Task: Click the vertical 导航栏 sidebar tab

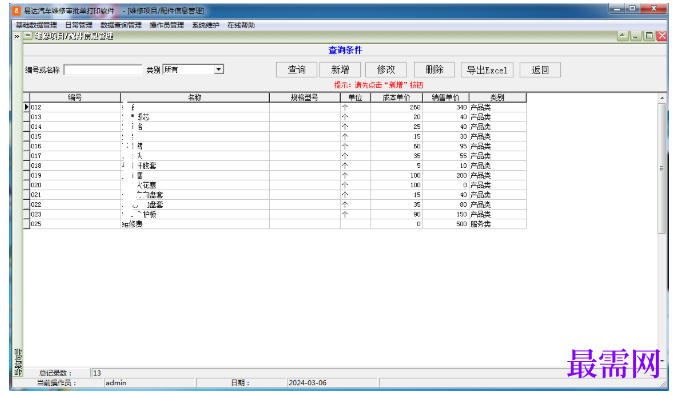Action: 18,362
